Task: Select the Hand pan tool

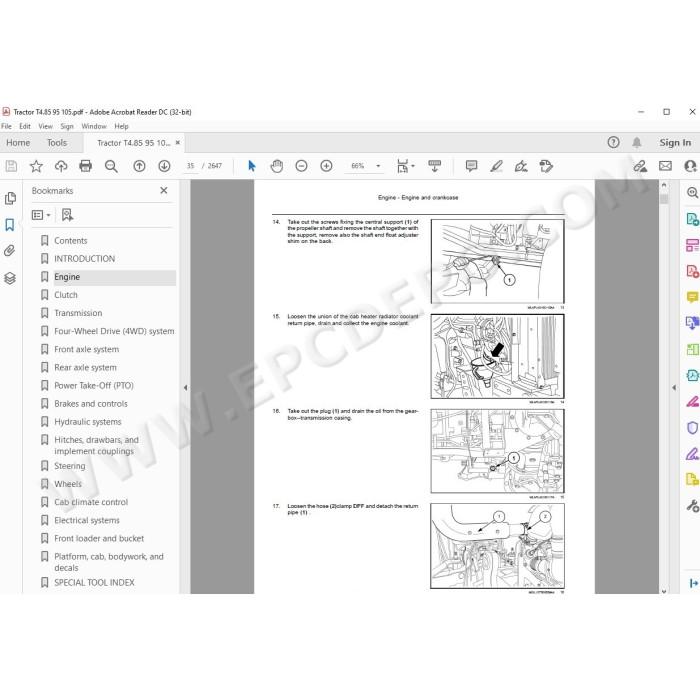Action: pyautogui.click(x=277, y=166)
